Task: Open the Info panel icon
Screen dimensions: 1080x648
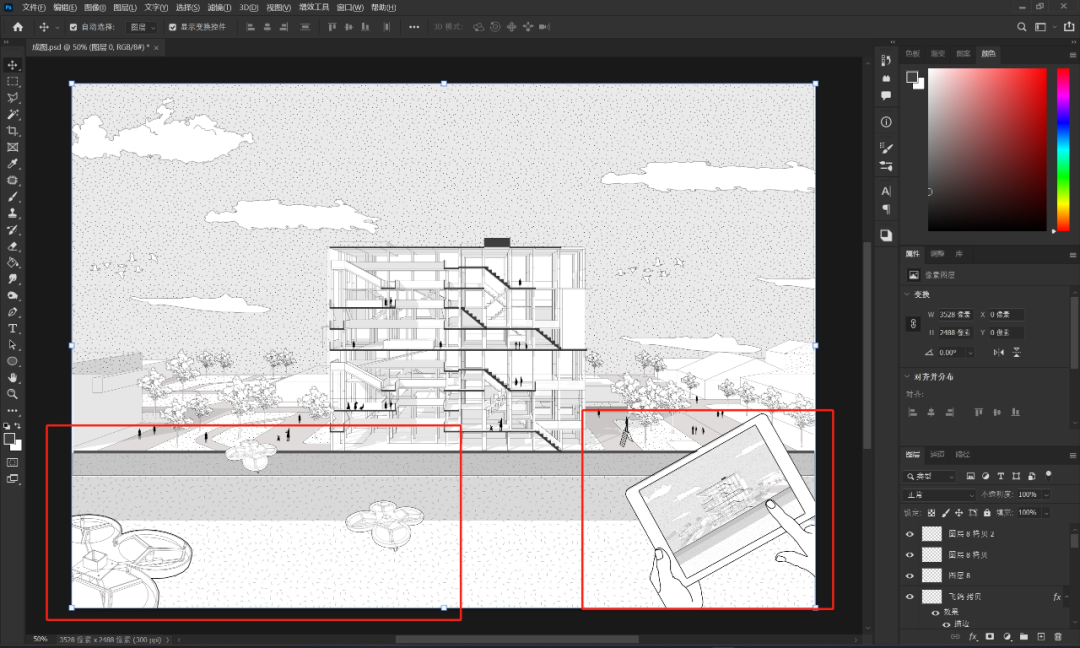Action: pyautogui.click(x=886, y=122)
